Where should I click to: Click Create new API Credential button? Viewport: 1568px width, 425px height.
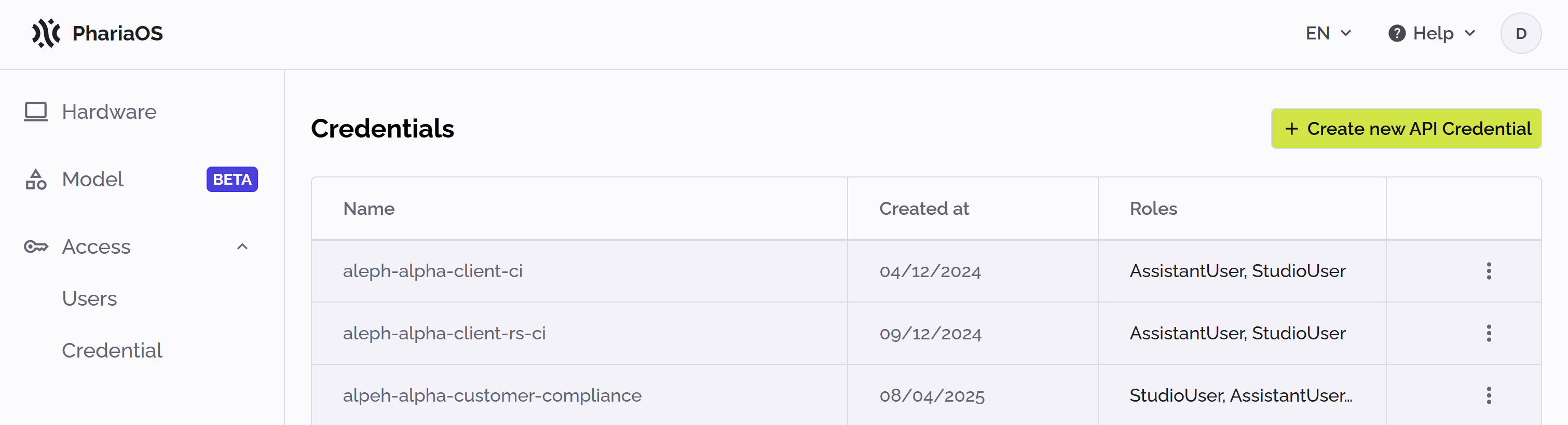click(x=1406, y=129)
